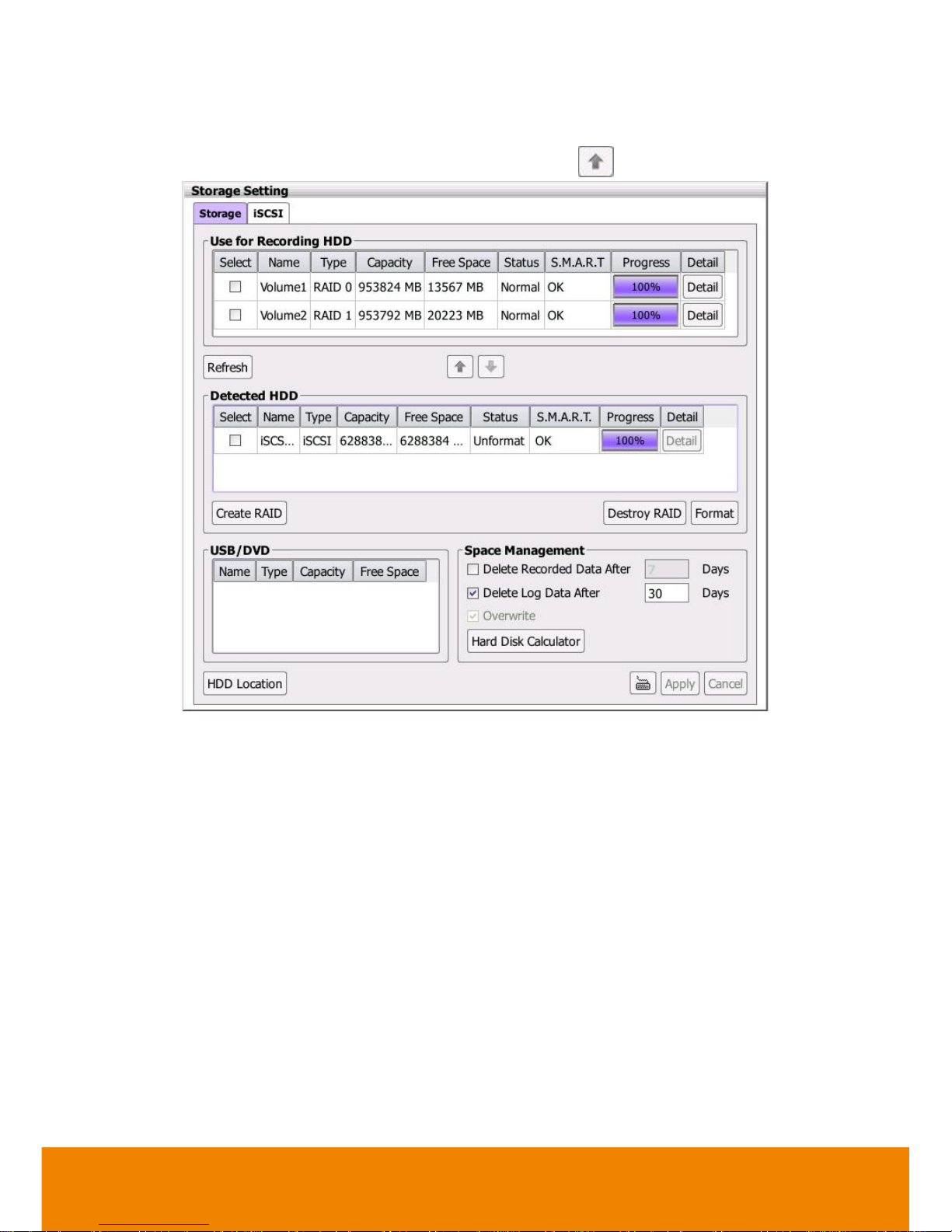The image size is (952, 1232).
Task: Click Destroy RAID button
Action: pos(644,513)
